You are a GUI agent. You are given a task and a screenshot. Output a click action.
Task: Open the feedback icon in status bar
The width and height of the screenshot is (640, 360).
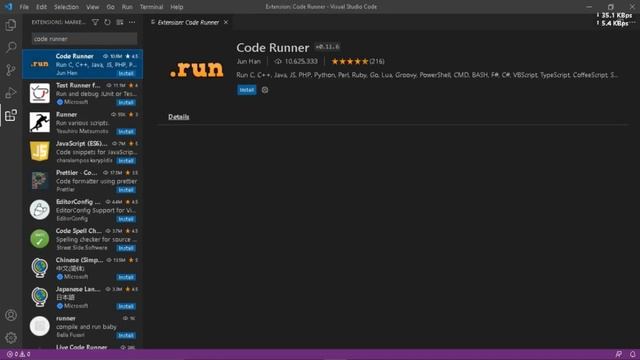point(619,354)
